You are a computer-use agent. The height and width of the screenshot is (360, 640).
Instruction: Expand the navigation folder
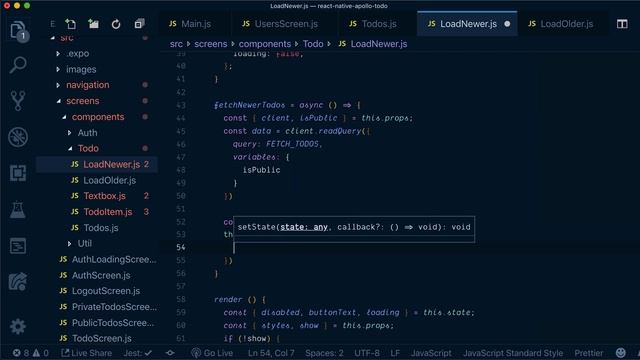(x=88, y=85)
